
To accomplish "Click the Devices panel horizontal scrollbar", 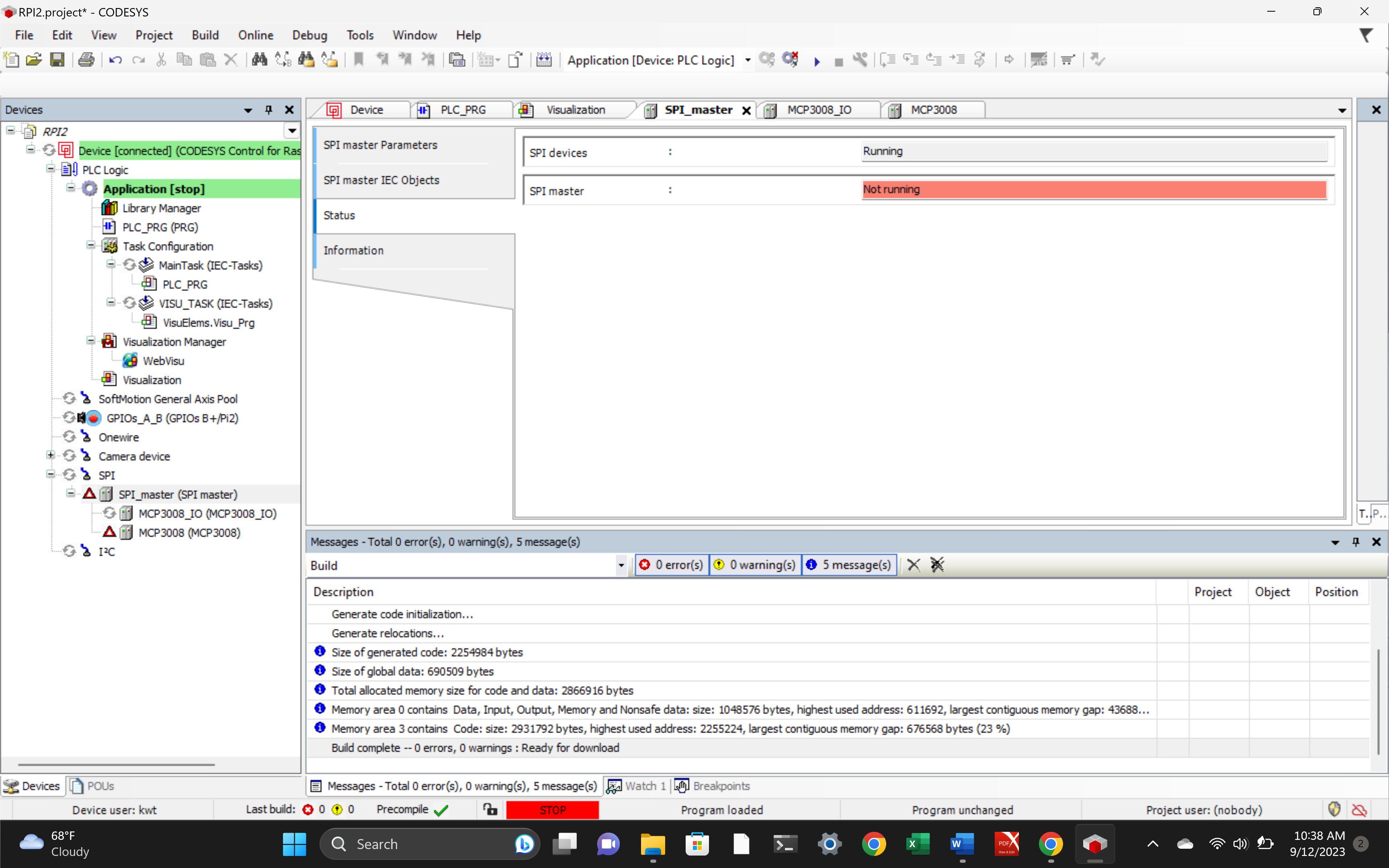I will pos(117,765).
